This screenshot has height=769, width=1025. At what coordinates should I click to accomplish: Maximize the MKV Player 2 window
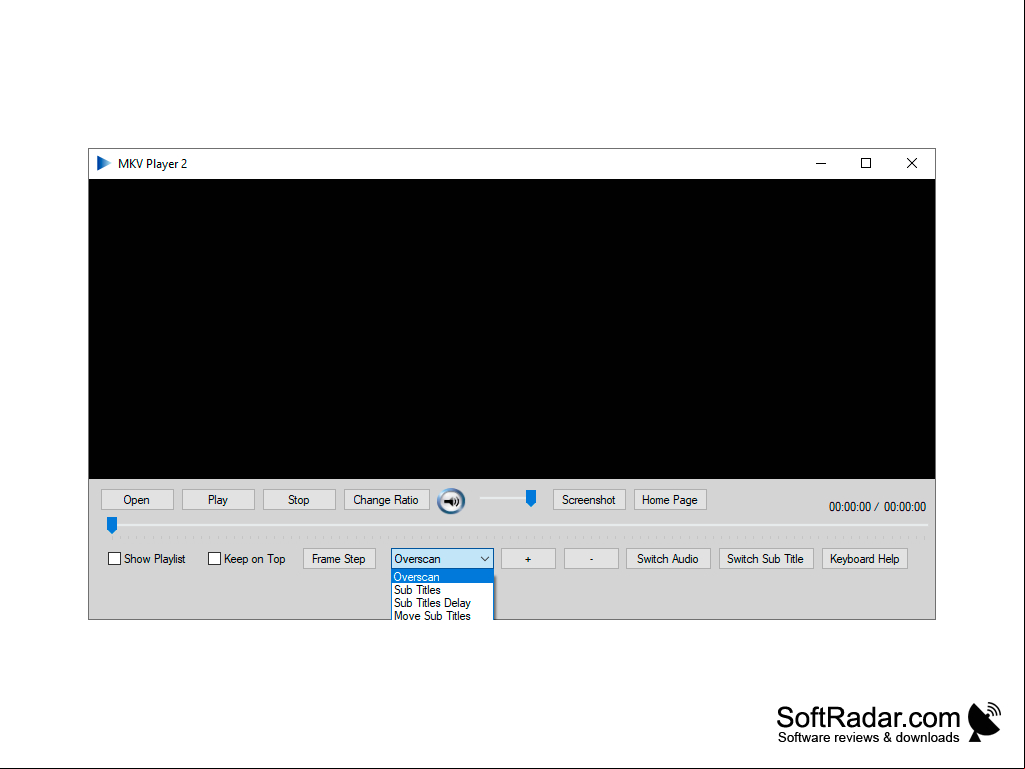pyautogui.click(x=866, y=163)
